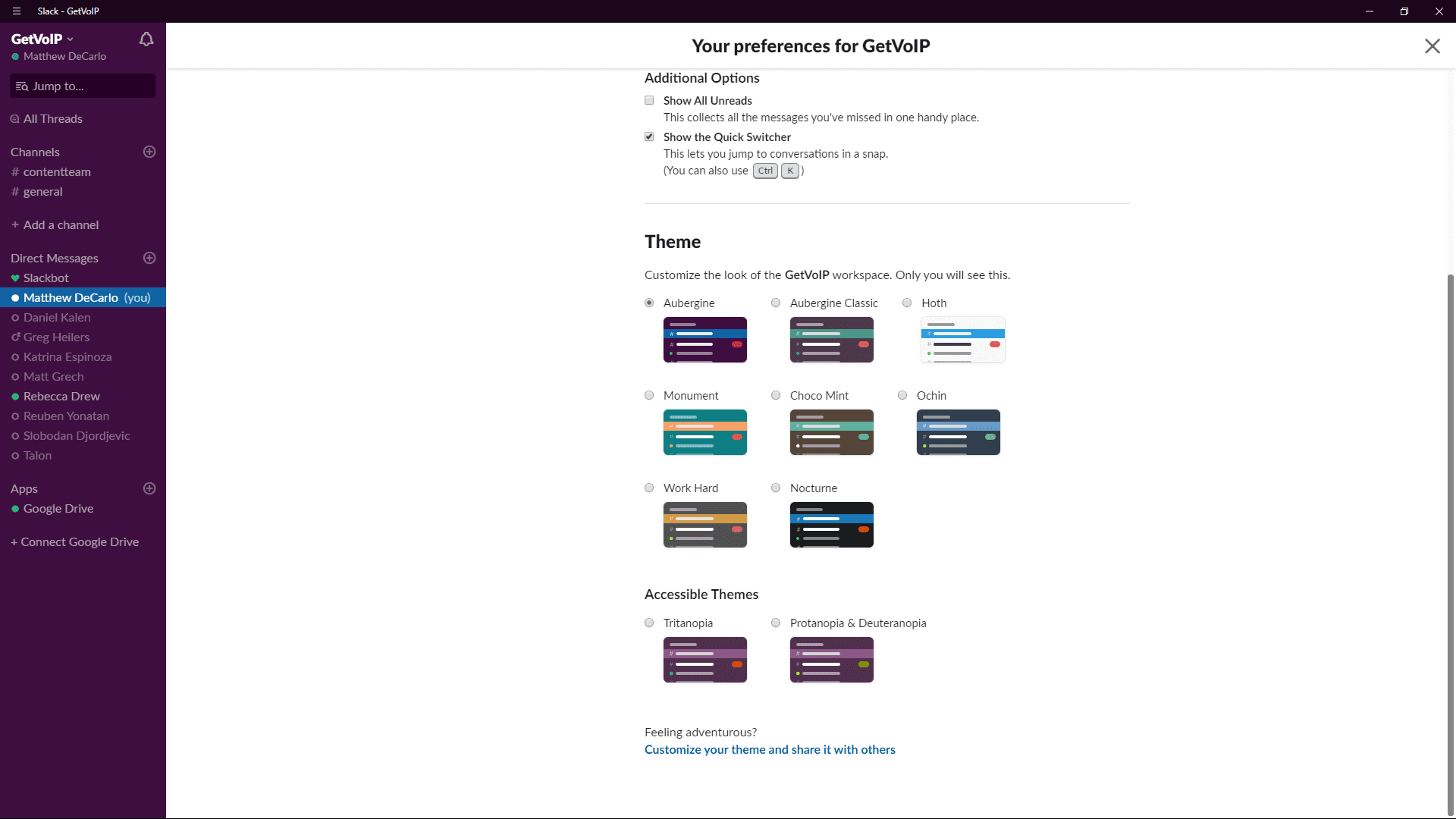The height and width of the screenshot is (819, 1456).
Task: Open Matthew DeCarlo (you) conversation
Action: [83, 298]
